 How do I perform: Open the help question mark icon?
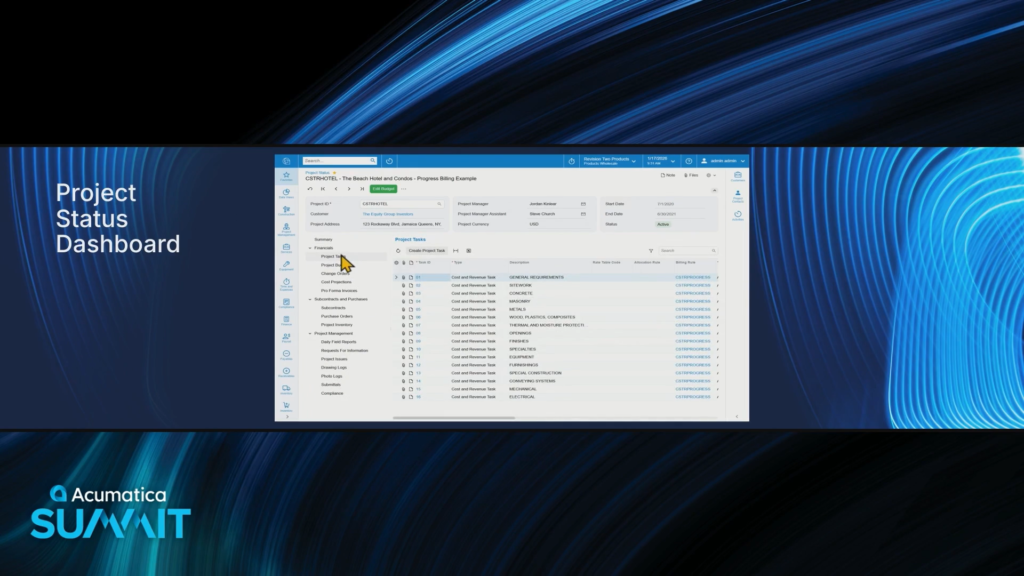[x=688, y=161]
